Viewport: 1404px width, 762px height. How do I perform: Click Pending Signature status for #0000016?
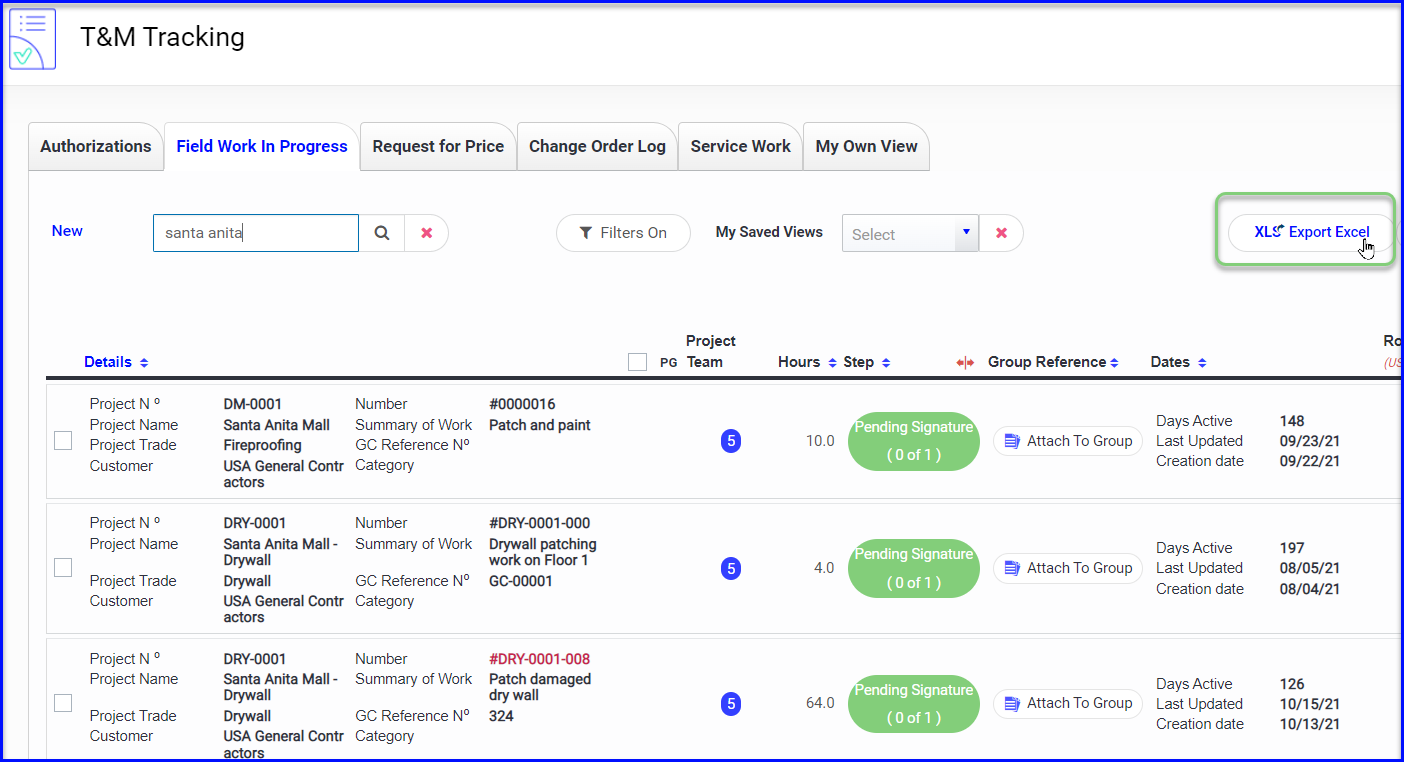click(x=914, y=441)
